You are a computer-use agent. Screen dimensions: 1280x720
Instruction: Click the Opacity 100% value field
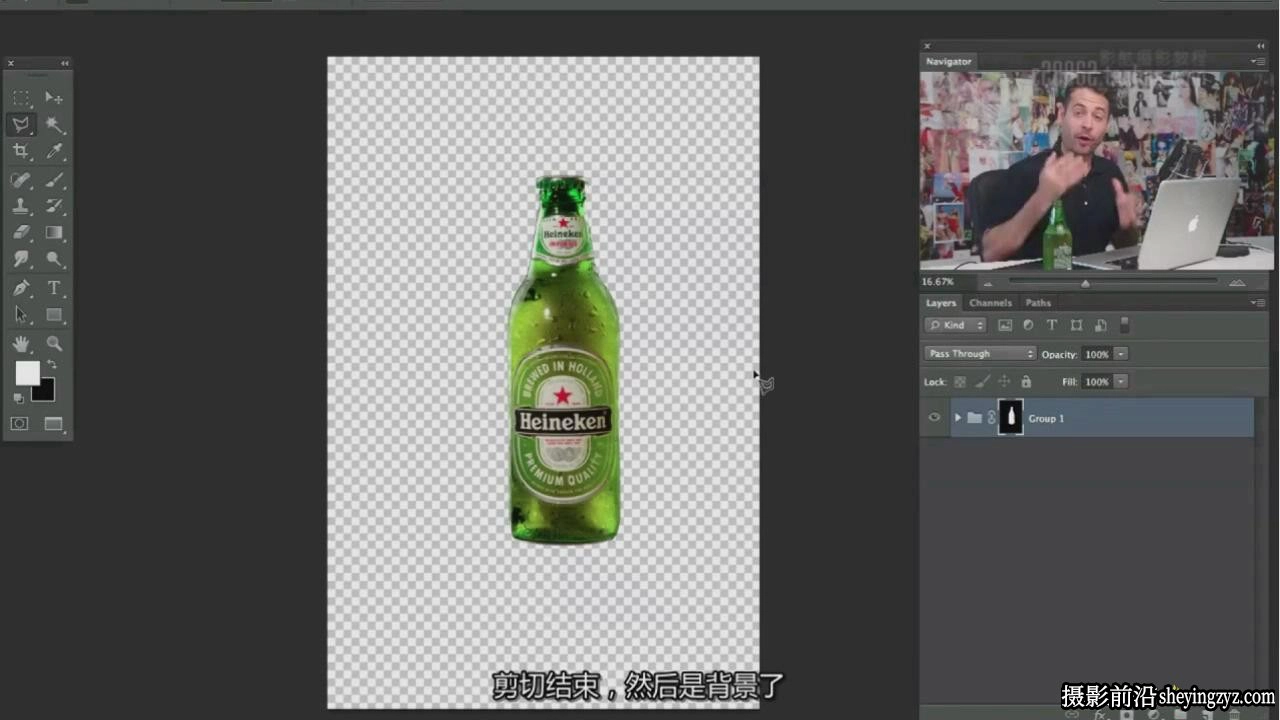pos(1097,354)
